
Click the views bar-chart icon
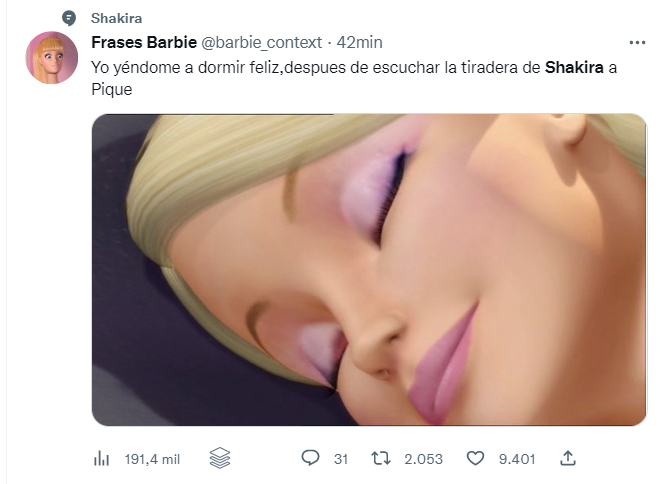click(101, 459)
